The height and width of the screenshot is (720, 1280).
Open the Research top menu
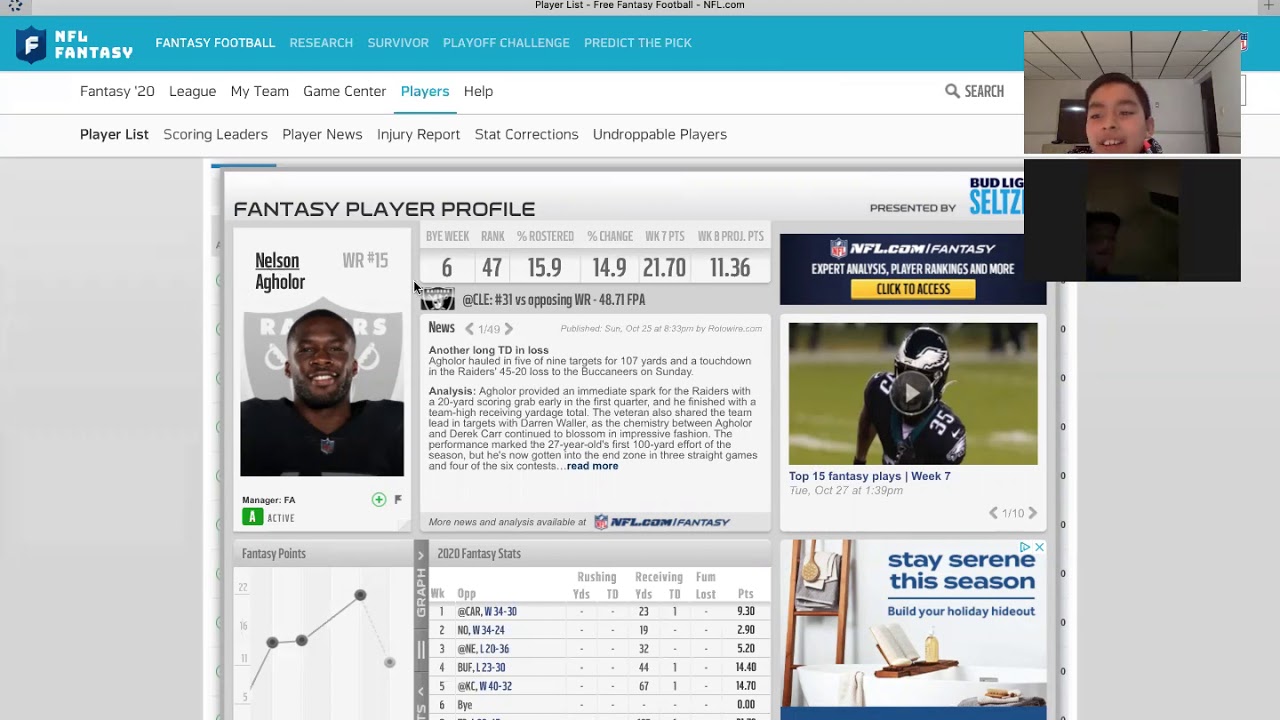click(321, 43)
